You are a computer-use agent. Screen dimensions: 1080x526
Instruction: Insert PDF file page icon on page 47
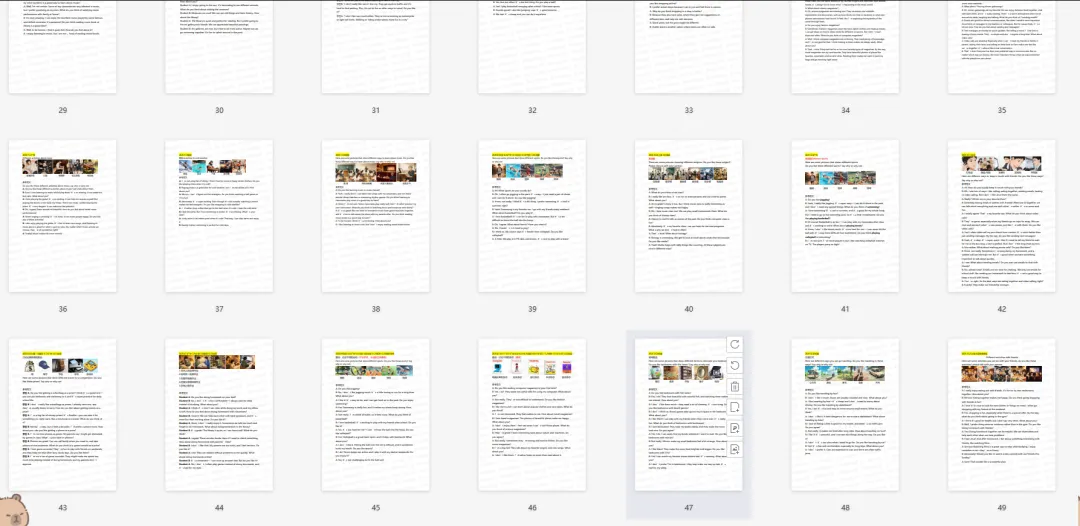tap(734, 428)
